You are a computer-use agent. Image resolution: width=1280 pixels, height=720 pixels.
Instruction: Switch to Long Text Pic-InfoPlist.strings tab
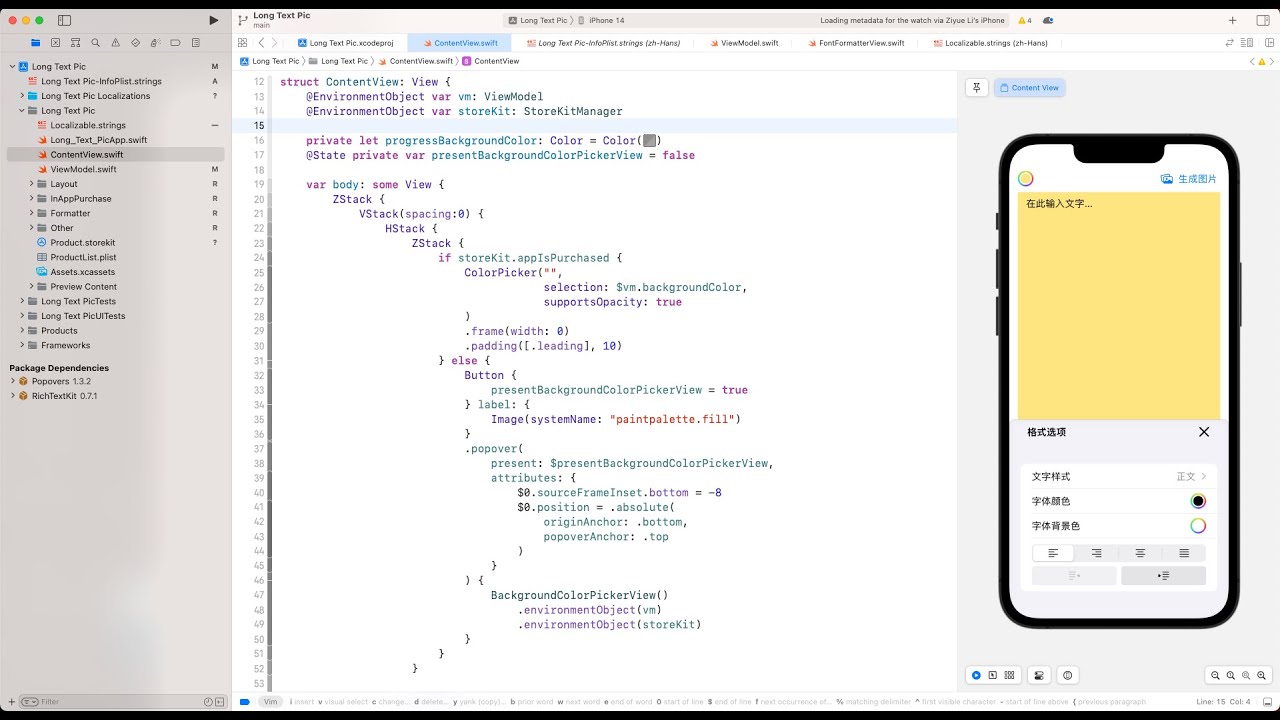coord(604,43)
